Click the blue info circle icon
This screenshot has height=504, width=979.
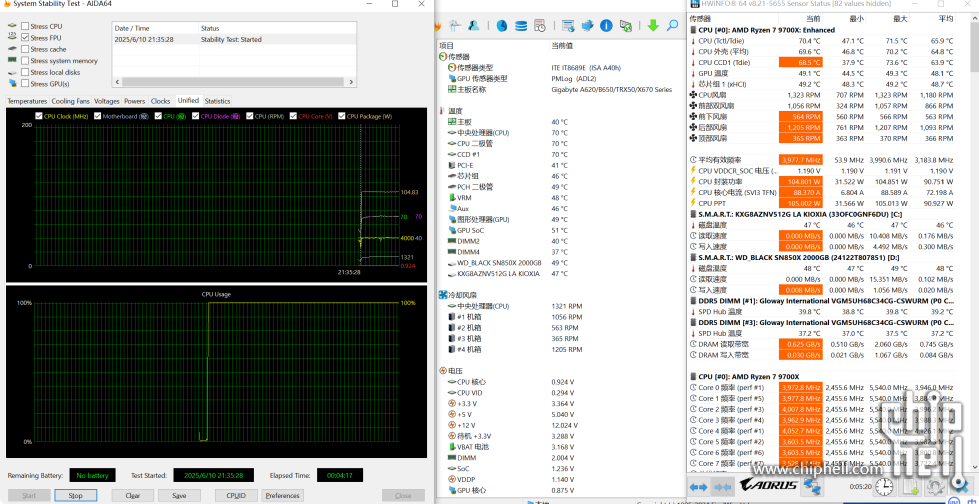606,26
